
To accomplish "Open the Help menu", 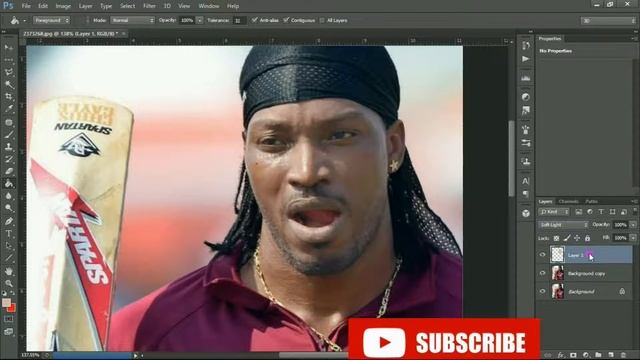I will tap(233, 6).
